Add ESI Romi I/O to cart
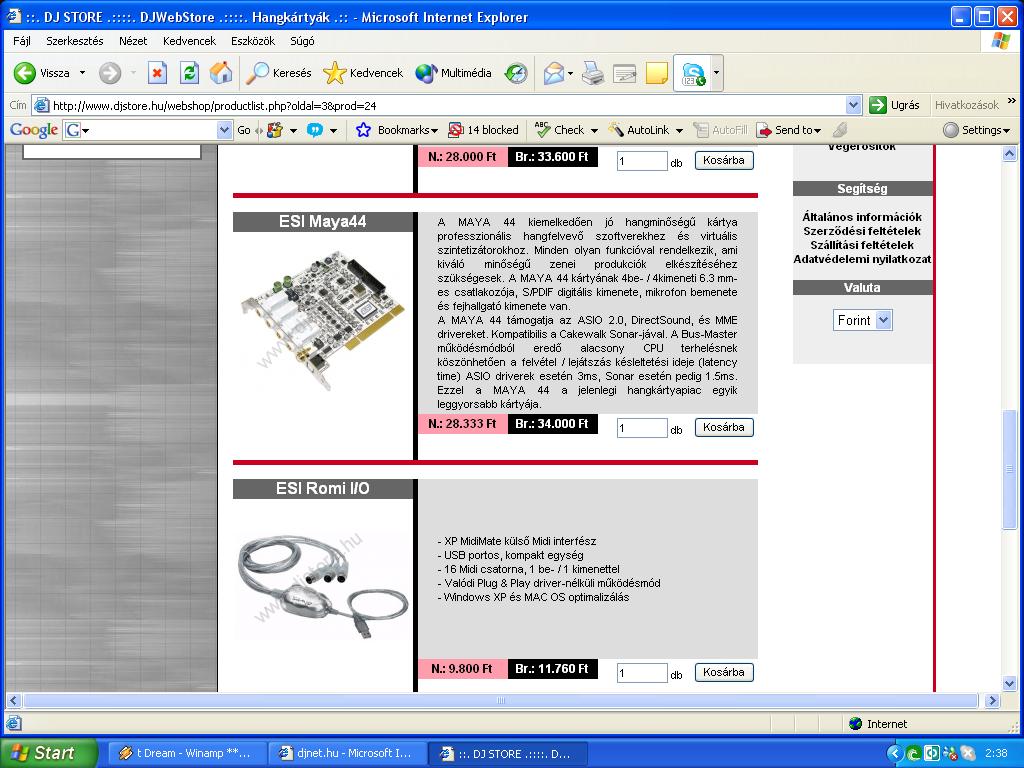The height and width of the screenshot is (768, 1024). (724, 673)
